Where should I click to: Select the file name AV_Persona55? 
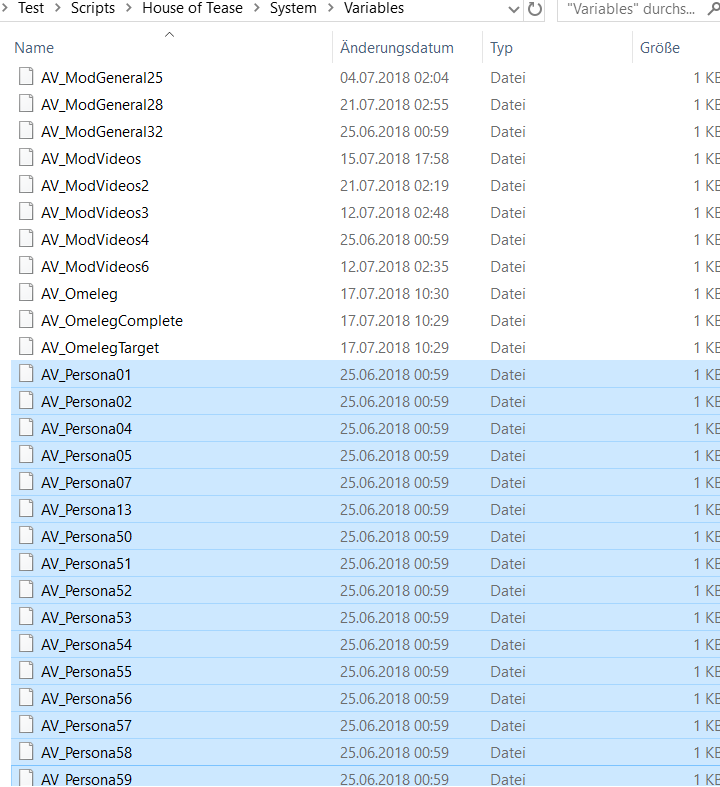pyautogui.click(x=86, y=672)
